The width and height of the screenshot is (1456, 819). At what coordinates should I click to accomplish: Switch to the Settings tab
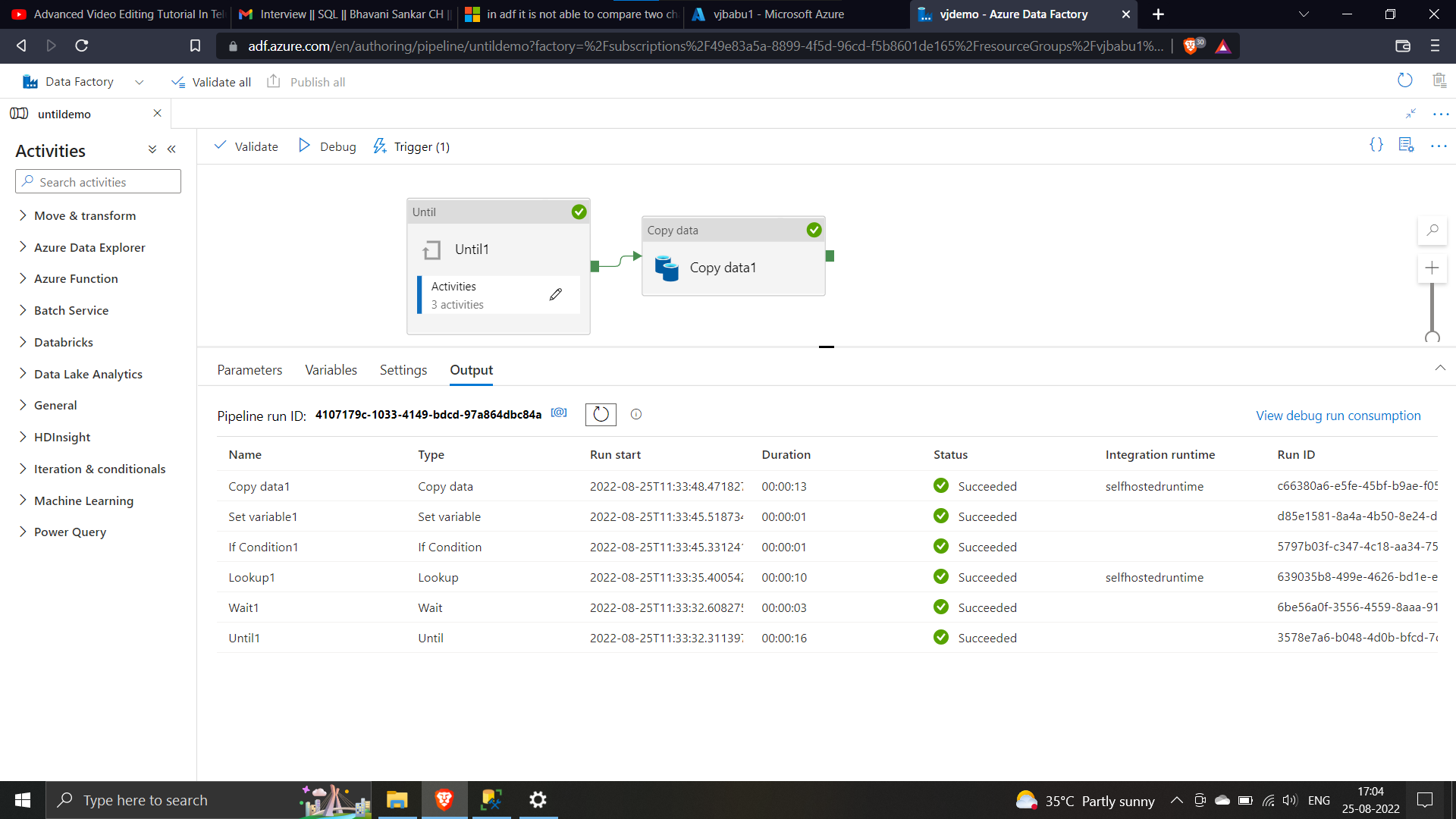click(403, 370)
